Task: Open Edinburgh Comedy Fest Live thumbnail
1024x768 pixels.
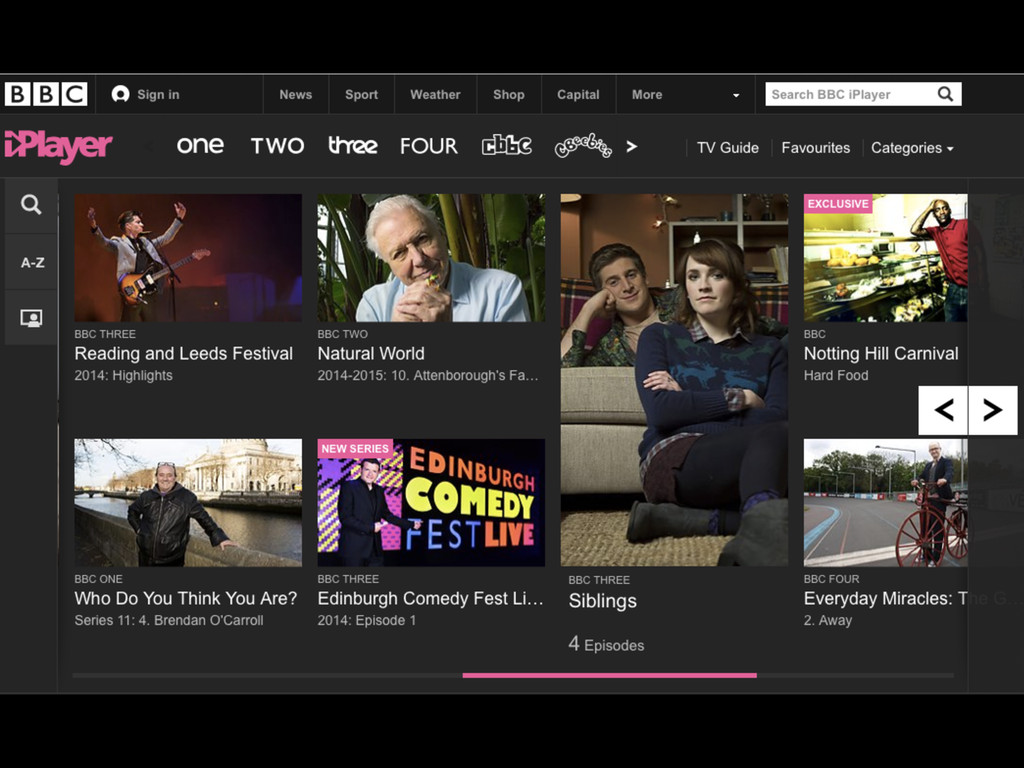Action: click(431, 502)
